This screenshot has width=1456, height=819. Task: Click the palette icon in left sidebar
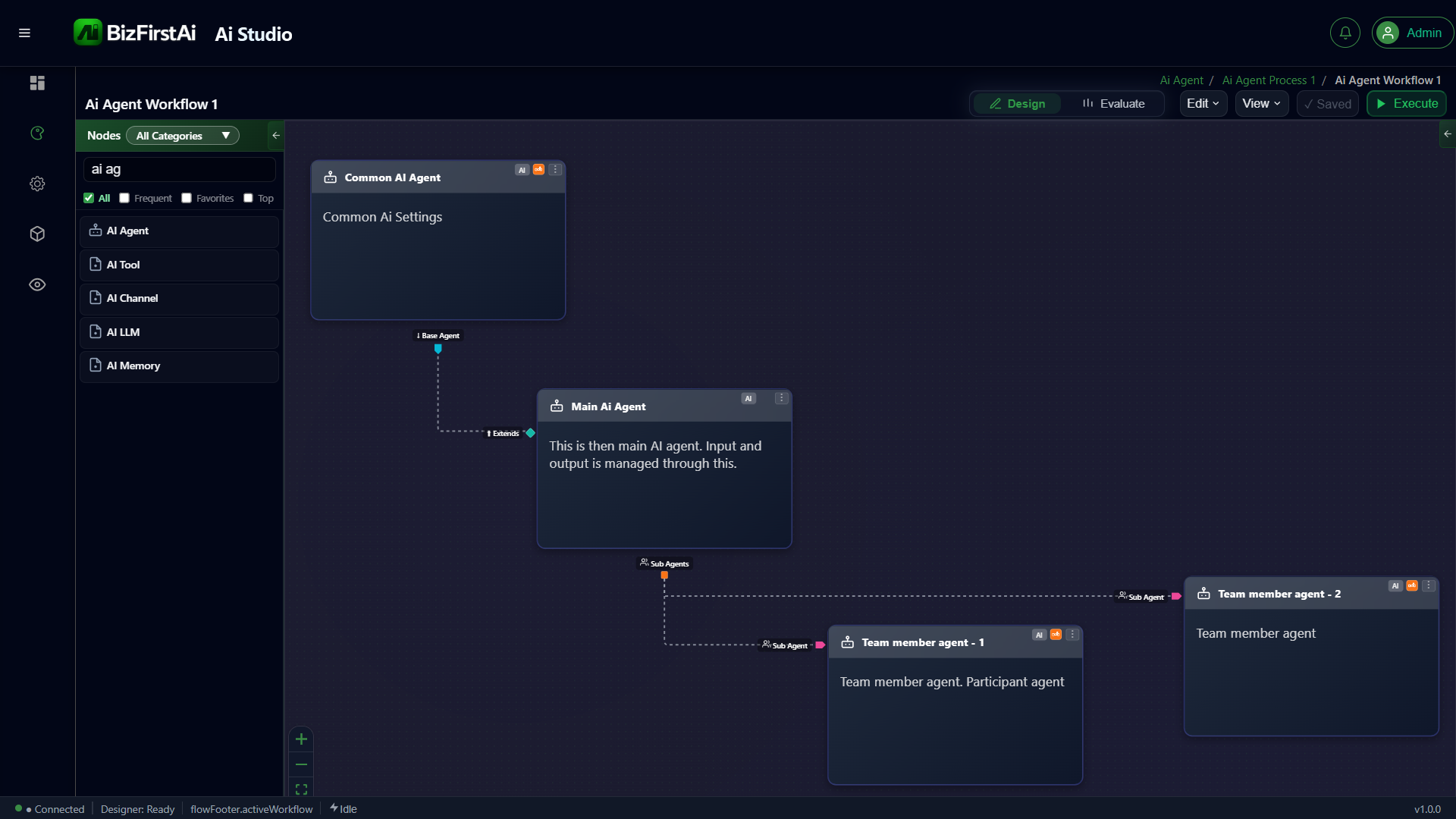coord(37,133)
